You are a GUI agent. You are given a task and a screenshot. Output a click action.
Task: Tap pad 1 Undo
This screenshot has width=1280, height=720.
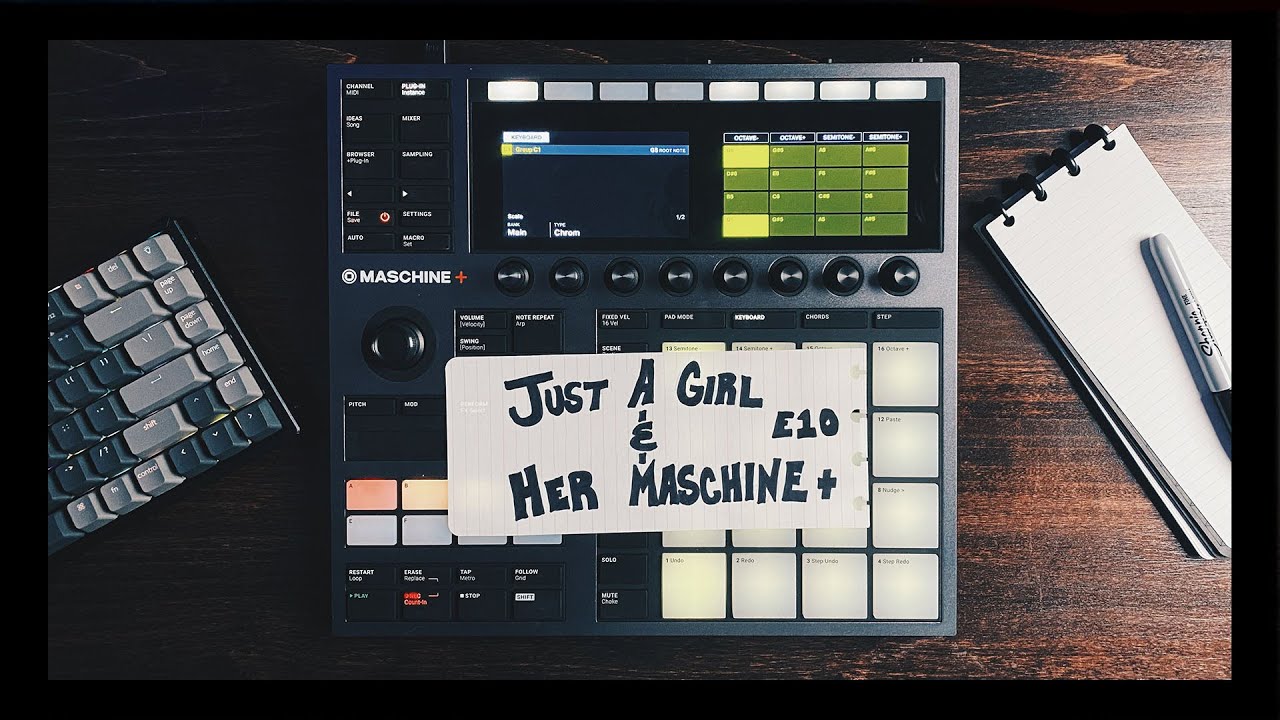(x=693, y=585)
